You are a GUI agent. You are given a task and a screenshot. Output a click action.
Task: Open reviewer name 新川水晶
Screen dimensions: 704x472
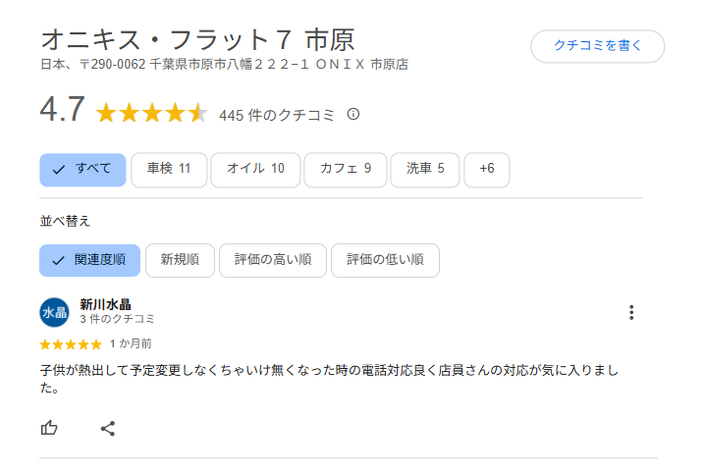coord(105,304)
